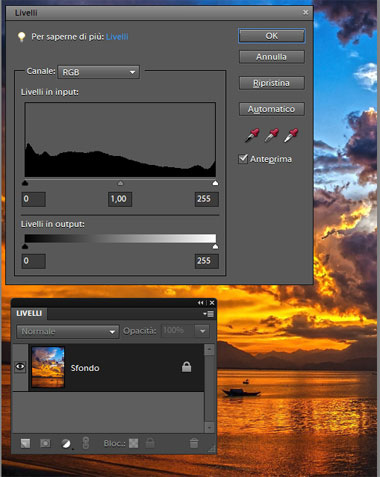Click the Annulla button

(272, 57)
